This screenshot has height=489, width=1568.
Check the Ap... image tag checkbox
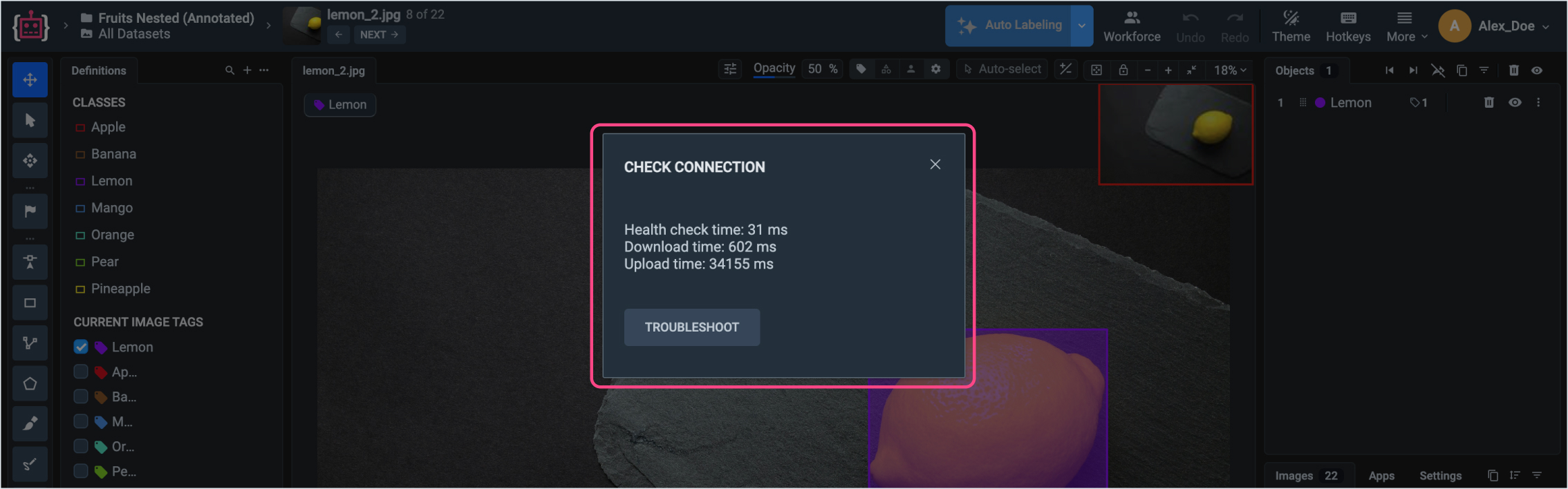(81, 372)
